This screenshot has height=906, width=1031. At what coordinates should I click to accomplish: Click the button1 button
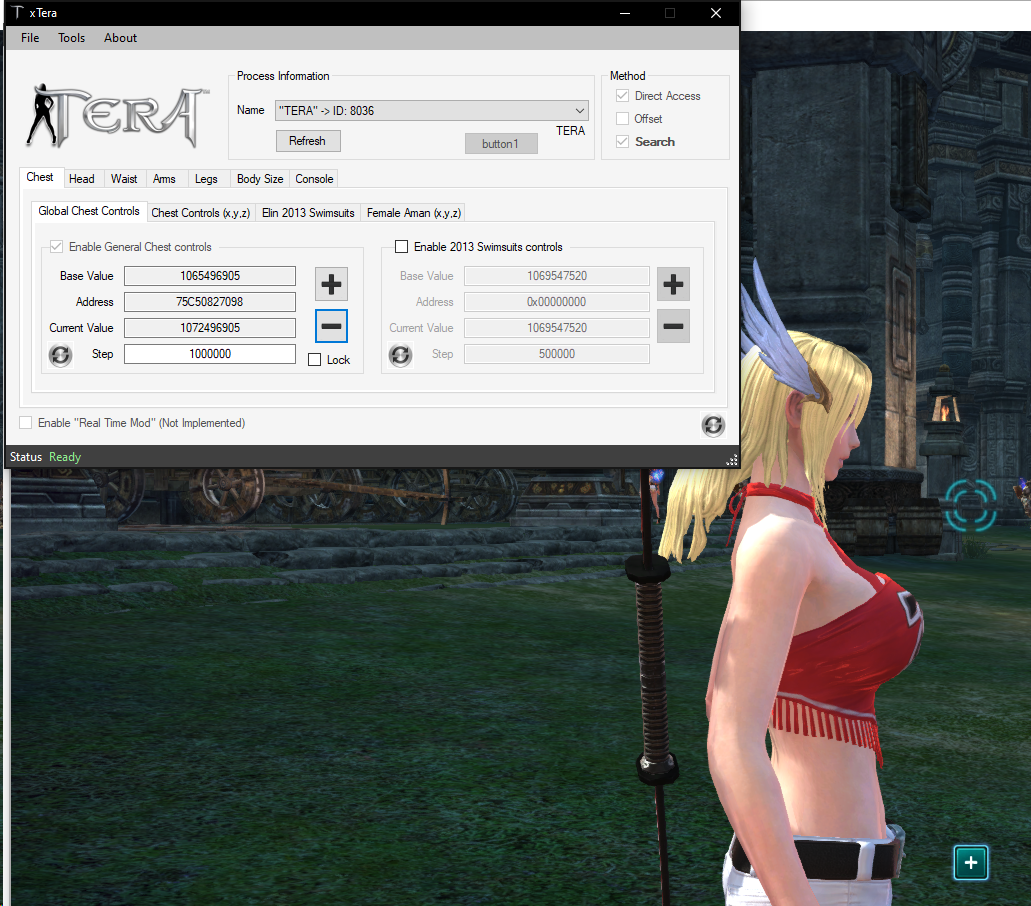501,144
